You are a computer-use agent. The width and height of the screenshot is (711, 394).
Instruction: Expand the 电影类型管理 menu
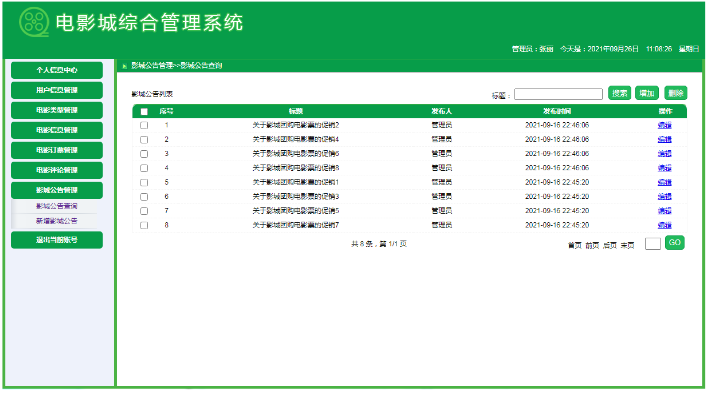(x=57, y=110)
